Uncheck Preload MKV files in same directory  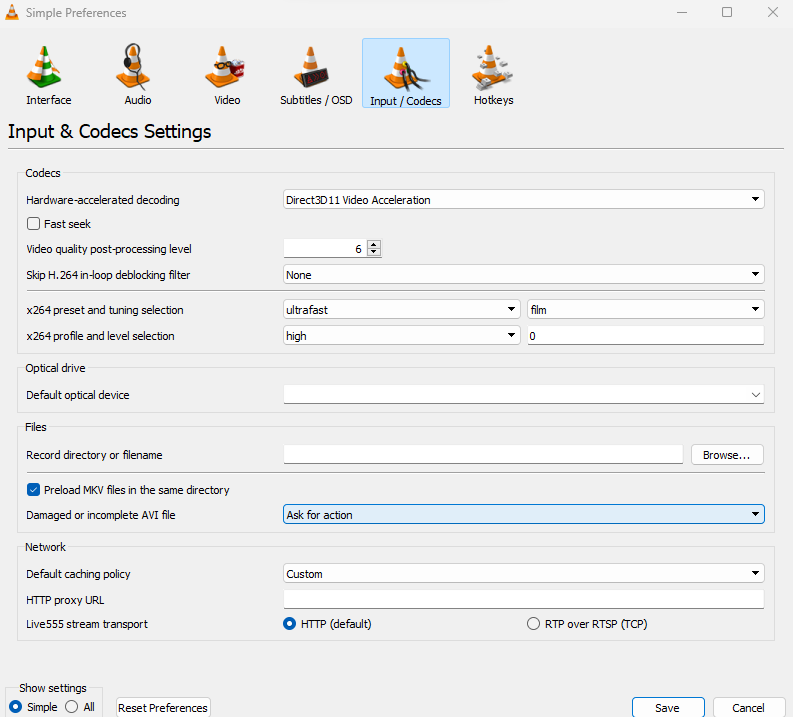pyautogui.click(x=33, y=489)
